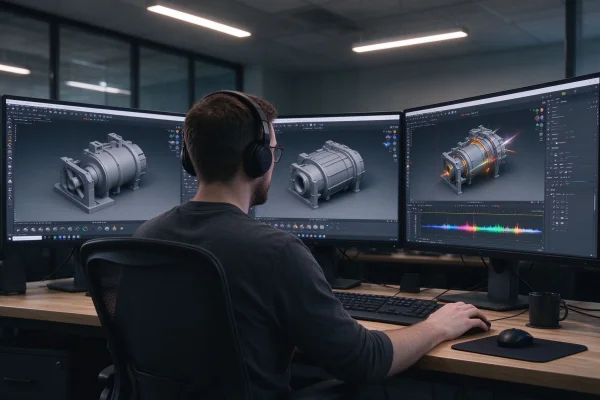Click the blue globe icon on middle monitor
Screen dimensions: 600x400
coord(395,137)
